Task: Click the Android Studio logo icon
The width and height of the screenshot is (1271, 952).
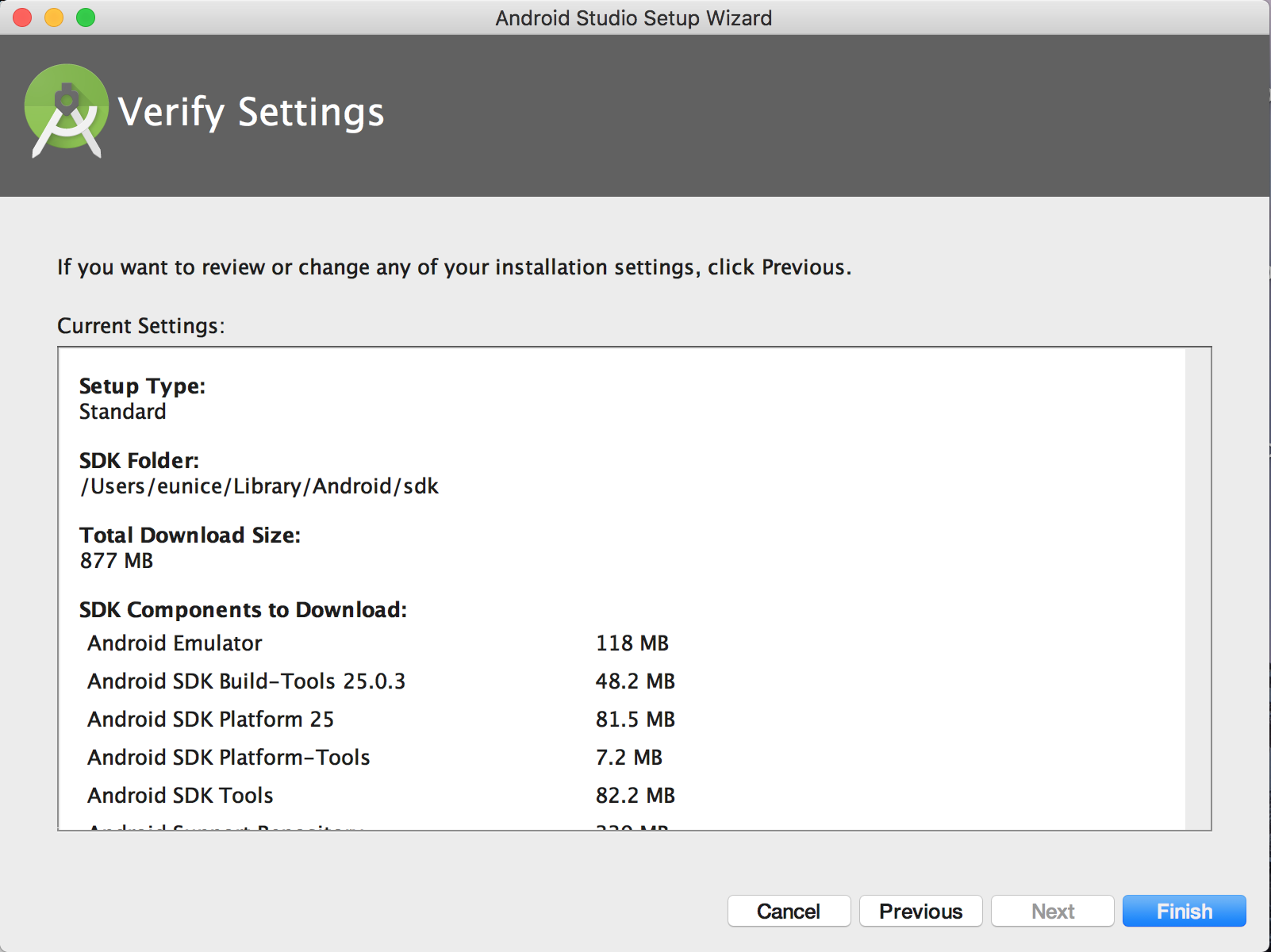Action: (67, 111)
